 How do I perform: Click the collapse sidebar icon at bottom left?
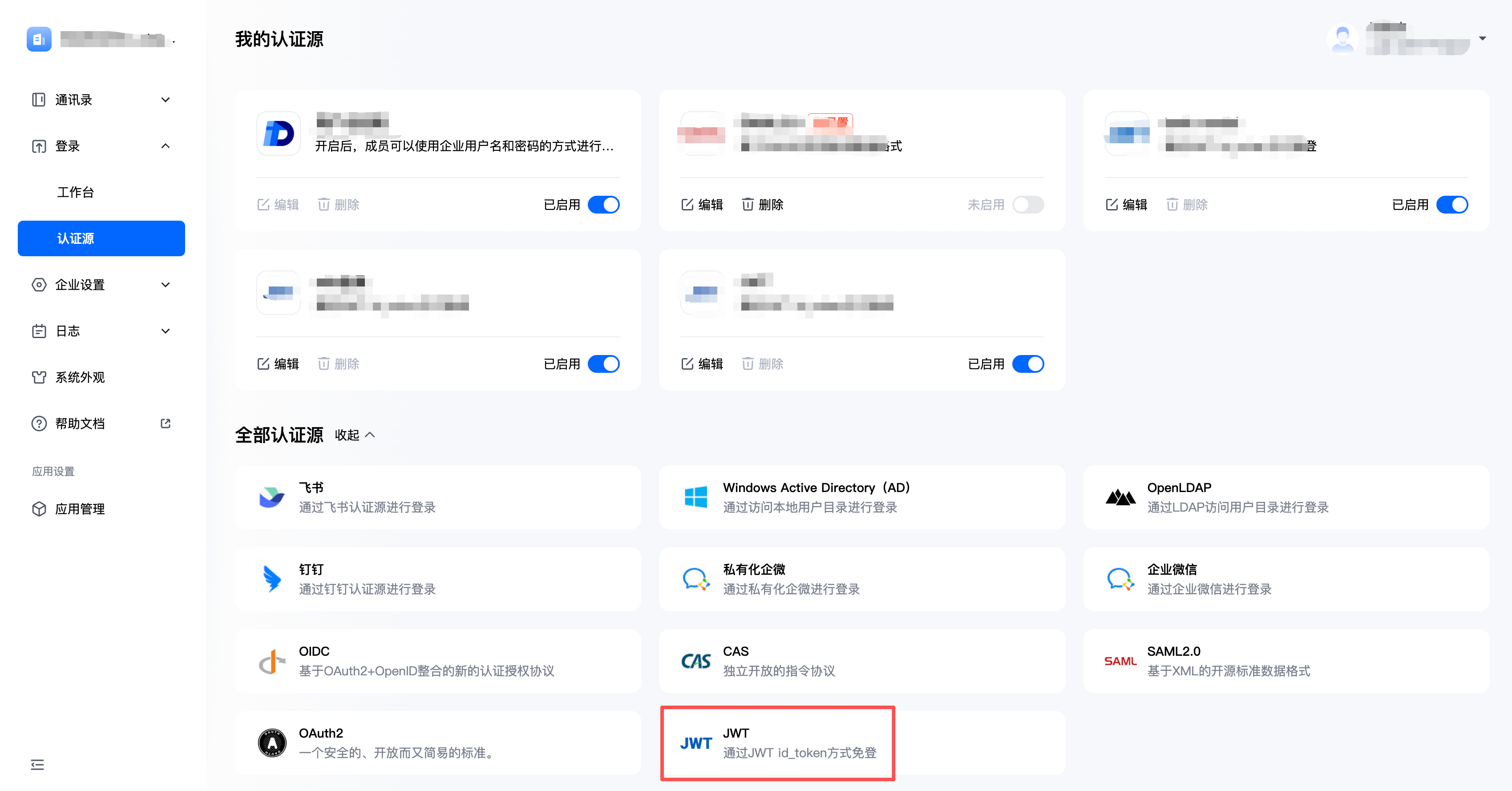pyautogui.click(x=37, y=764)
